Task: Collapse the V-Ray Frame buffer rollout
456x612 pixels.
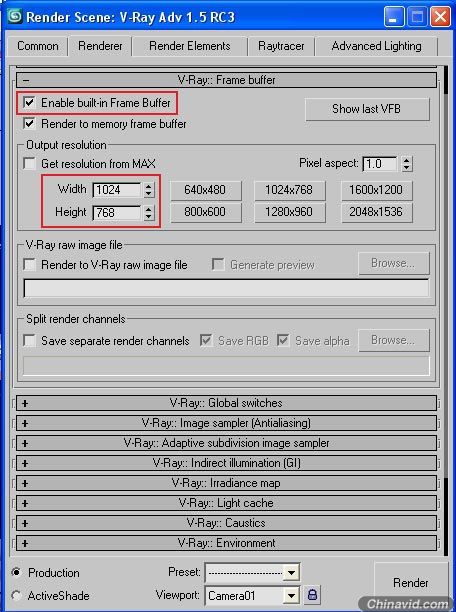Action: 226,80
